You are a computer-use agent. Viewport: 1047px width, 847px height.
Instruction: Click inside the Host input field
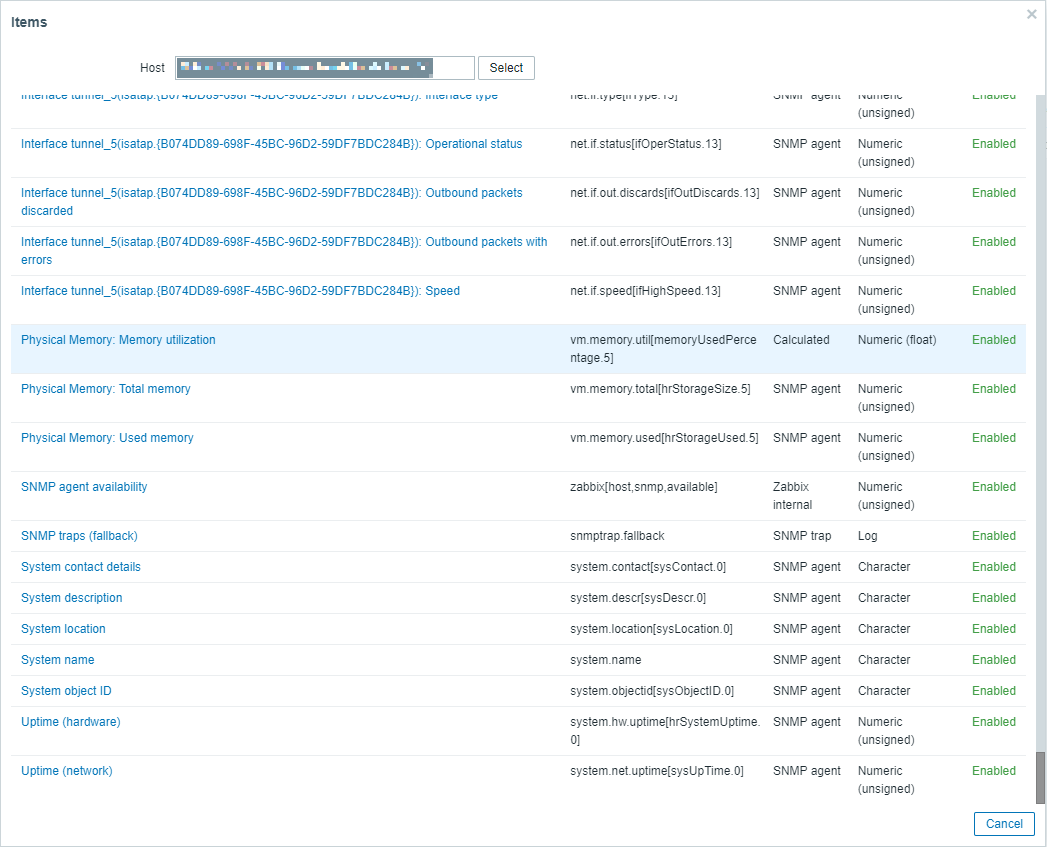point(325,68)
